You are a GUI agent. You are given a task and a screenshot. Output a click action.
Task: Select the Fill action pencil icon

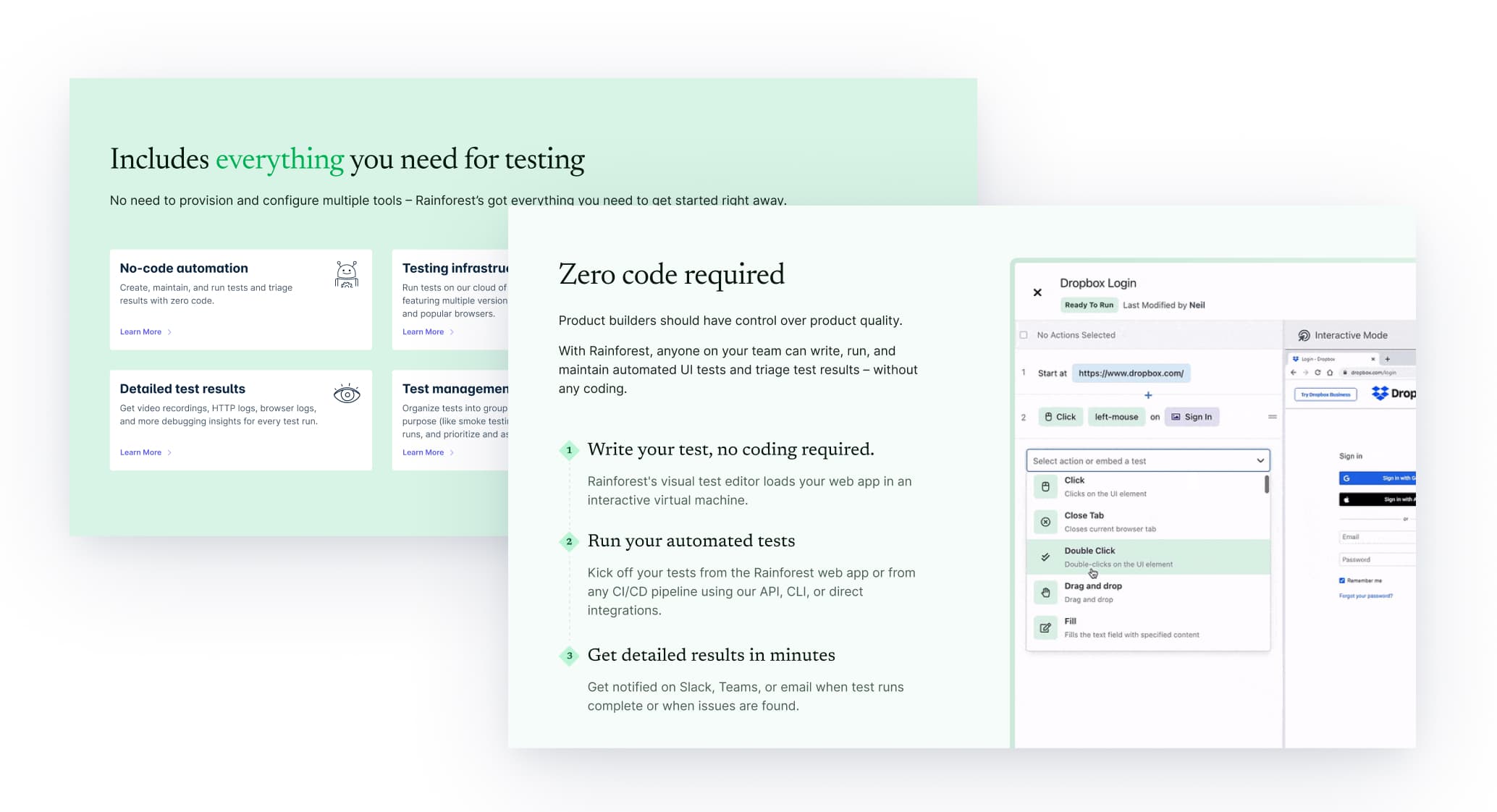pos(1045,627)
